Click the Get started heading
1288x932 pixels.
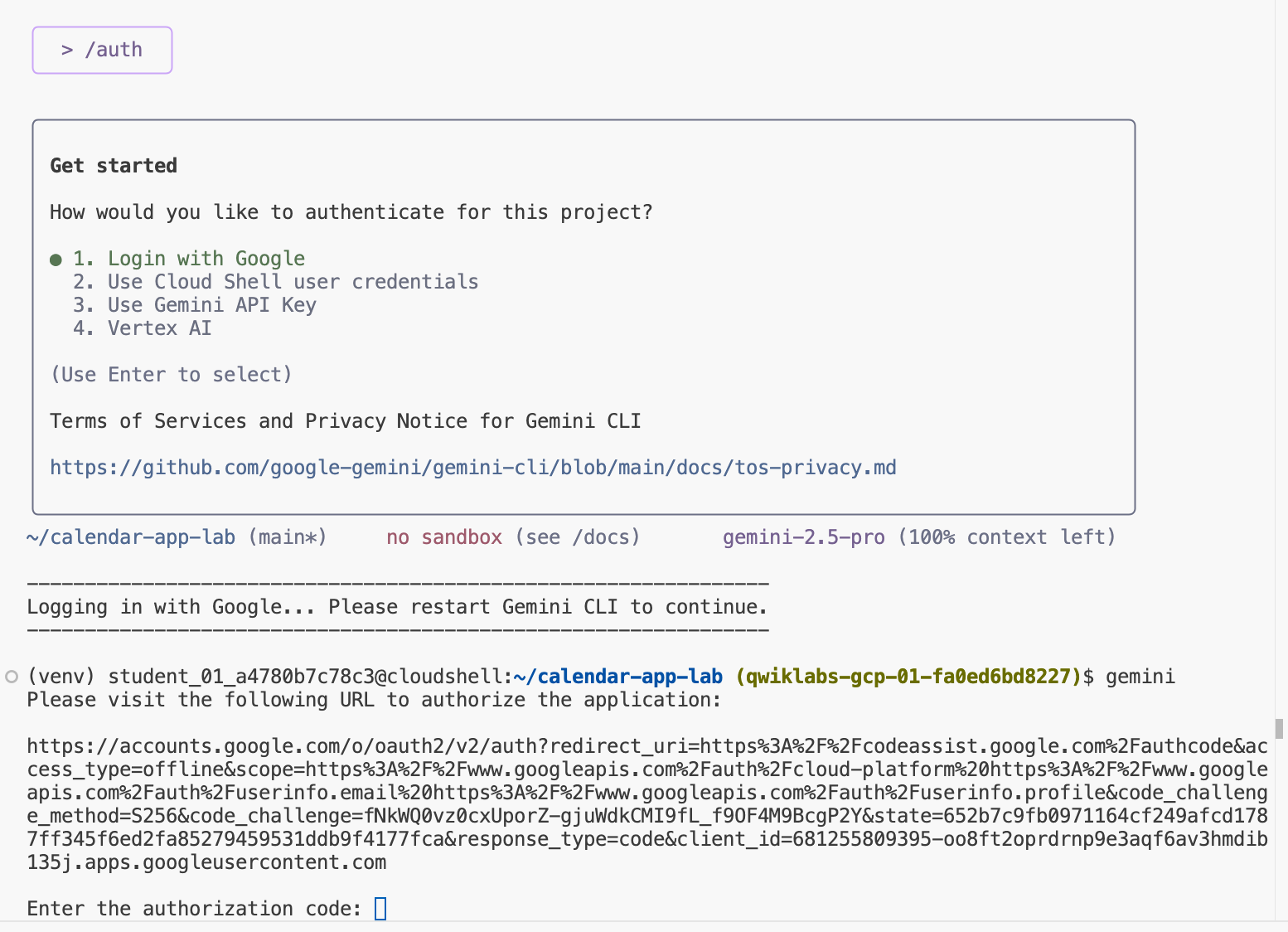pyautogui.click(x=114, y=166)
